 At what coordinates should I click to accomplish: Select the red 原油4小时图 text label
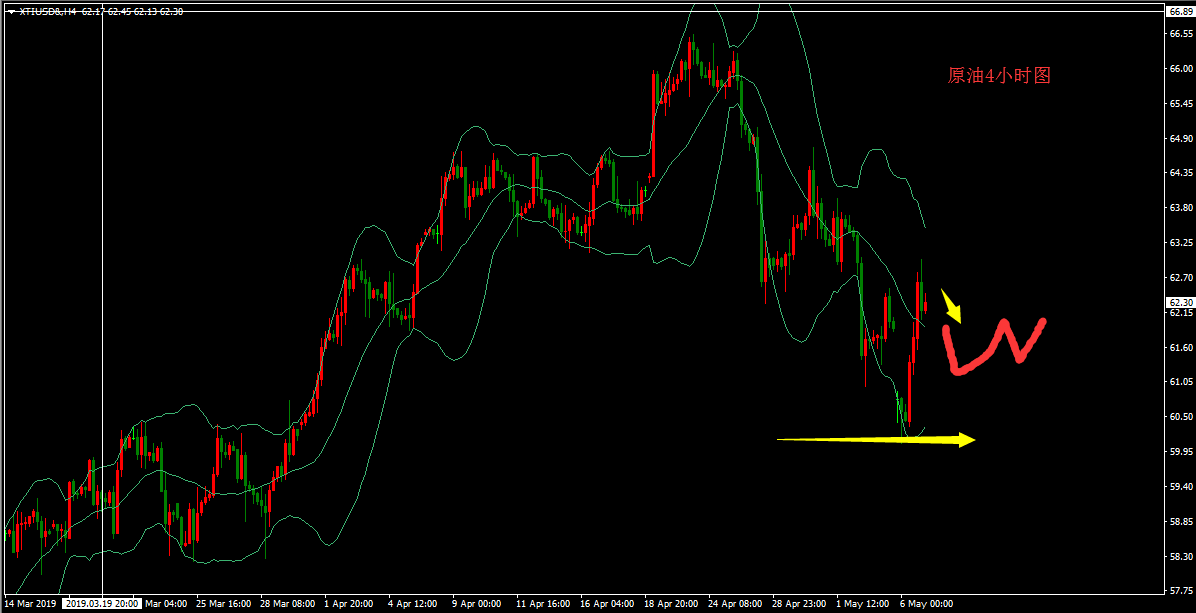998,76
